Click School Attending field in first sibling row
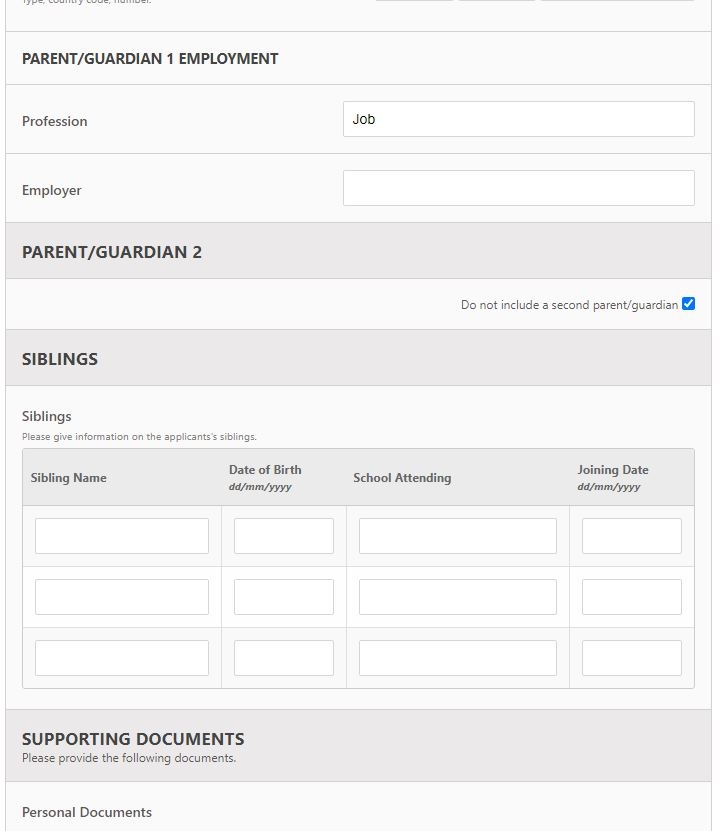This screenshot has height=831, width=719. 457,536
